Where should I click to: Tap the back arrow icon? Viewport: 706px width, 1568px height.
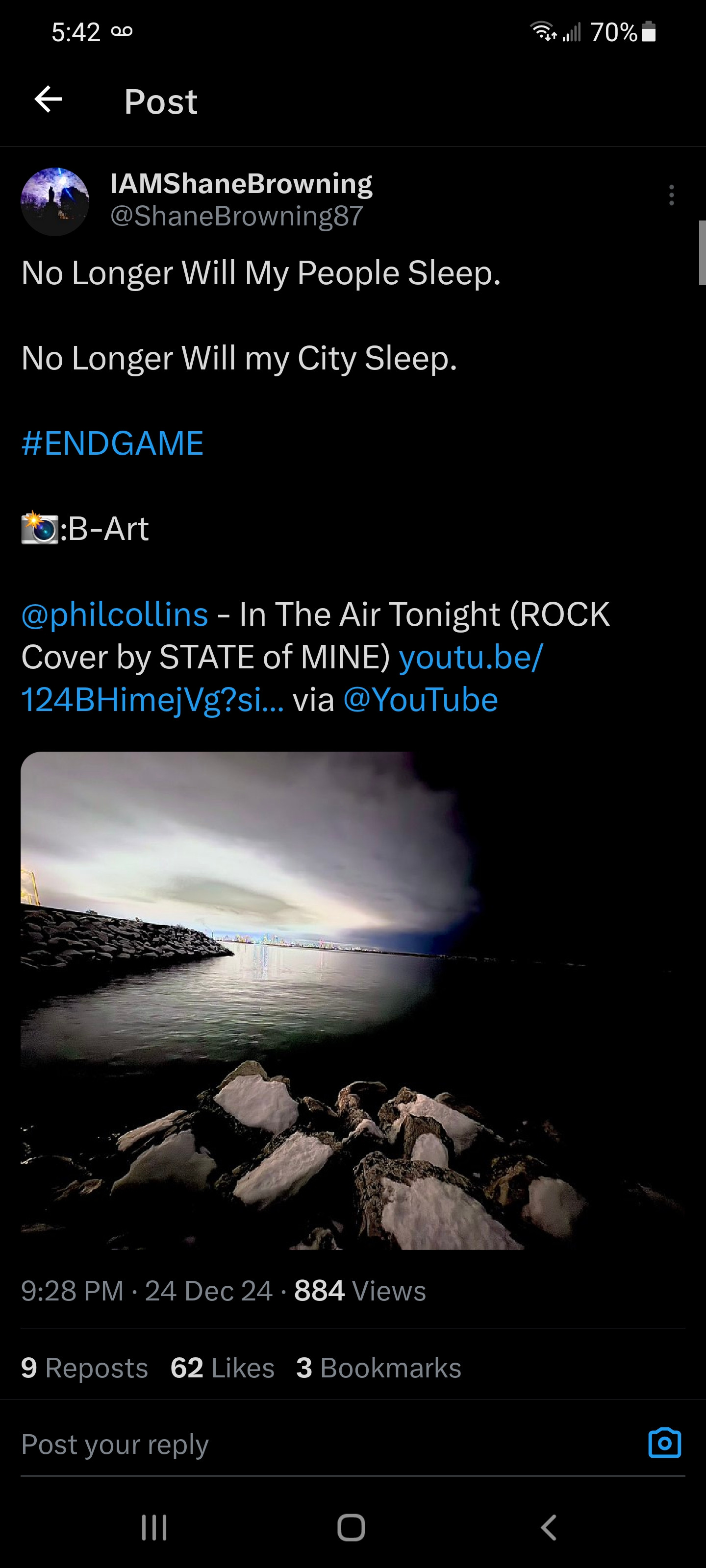(48, 99)
